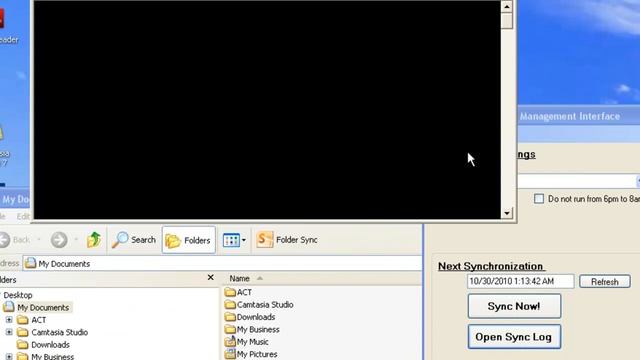Open the Forward button history dropdown arrow
This screenshot has width=640, height=360.
(x=76, y=240)
